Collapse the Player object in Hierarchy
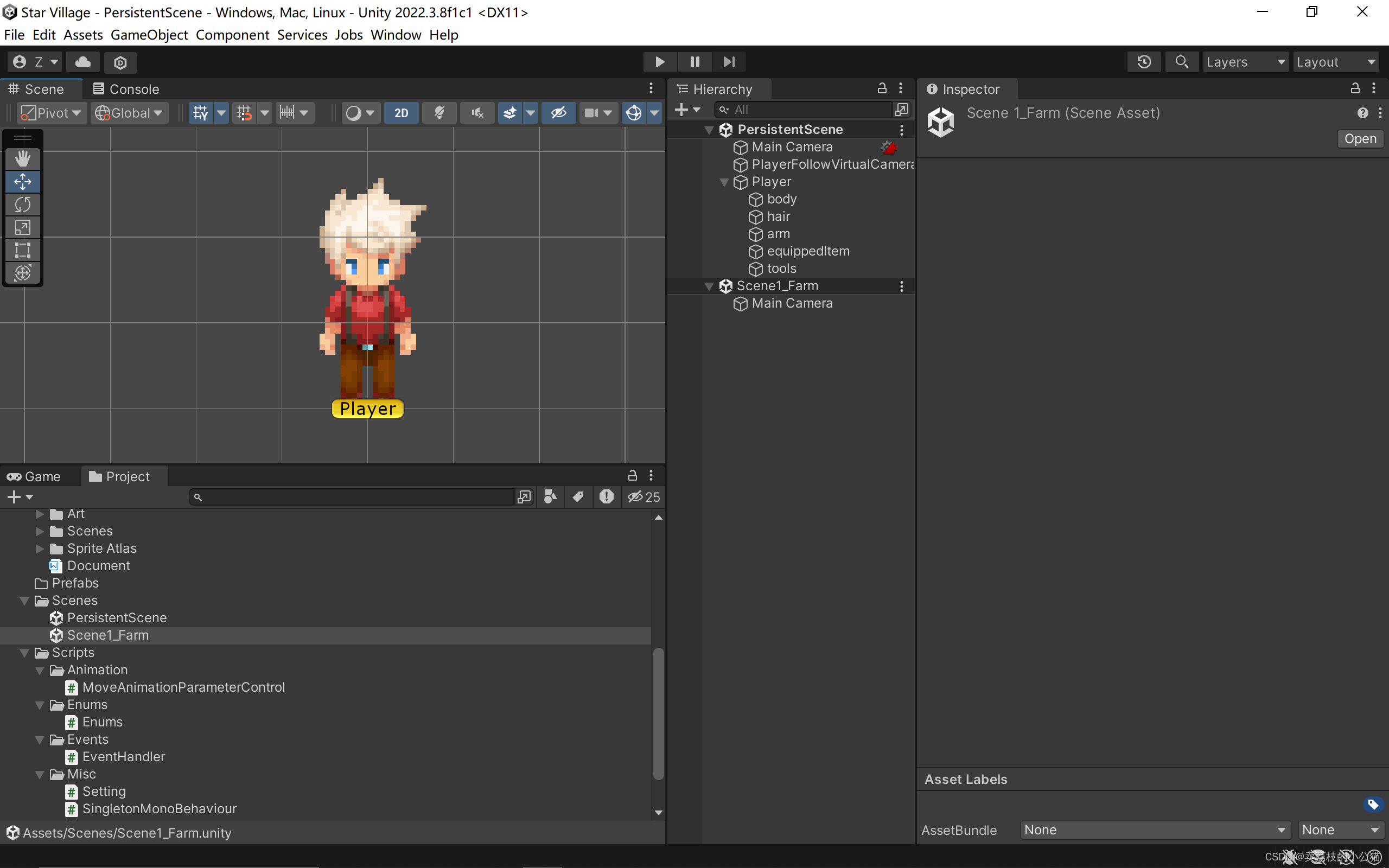The height and width of the screenshot is (868, 1389). click(724, 182)
